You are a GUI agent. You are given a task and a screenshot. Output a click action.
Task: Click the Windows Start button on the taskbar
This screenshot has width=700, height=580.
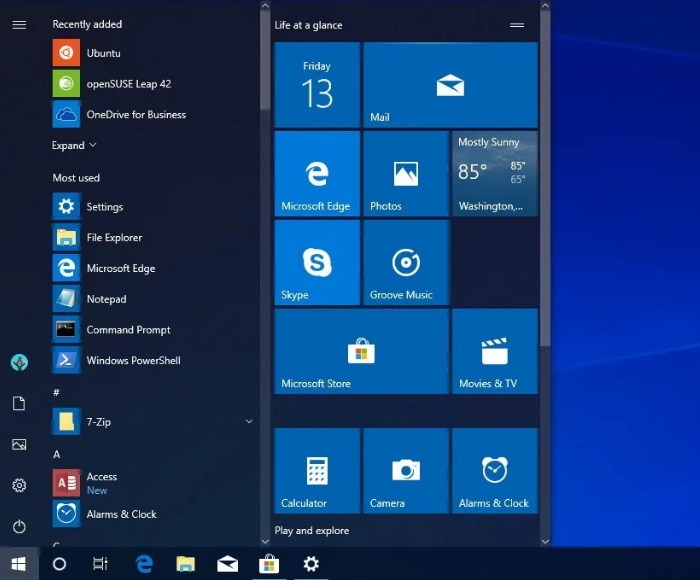coord(19,564)
